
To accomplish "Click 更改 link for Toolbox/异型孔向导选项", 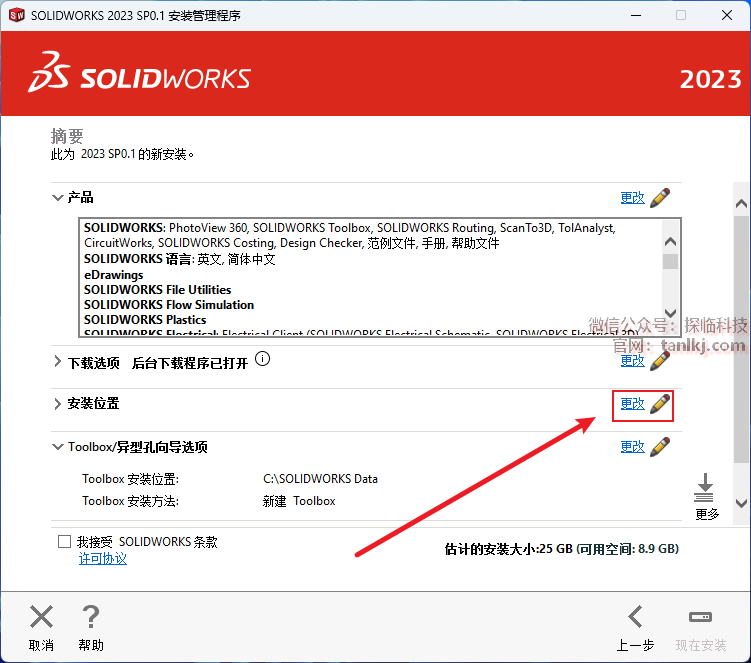I will 633,447.
